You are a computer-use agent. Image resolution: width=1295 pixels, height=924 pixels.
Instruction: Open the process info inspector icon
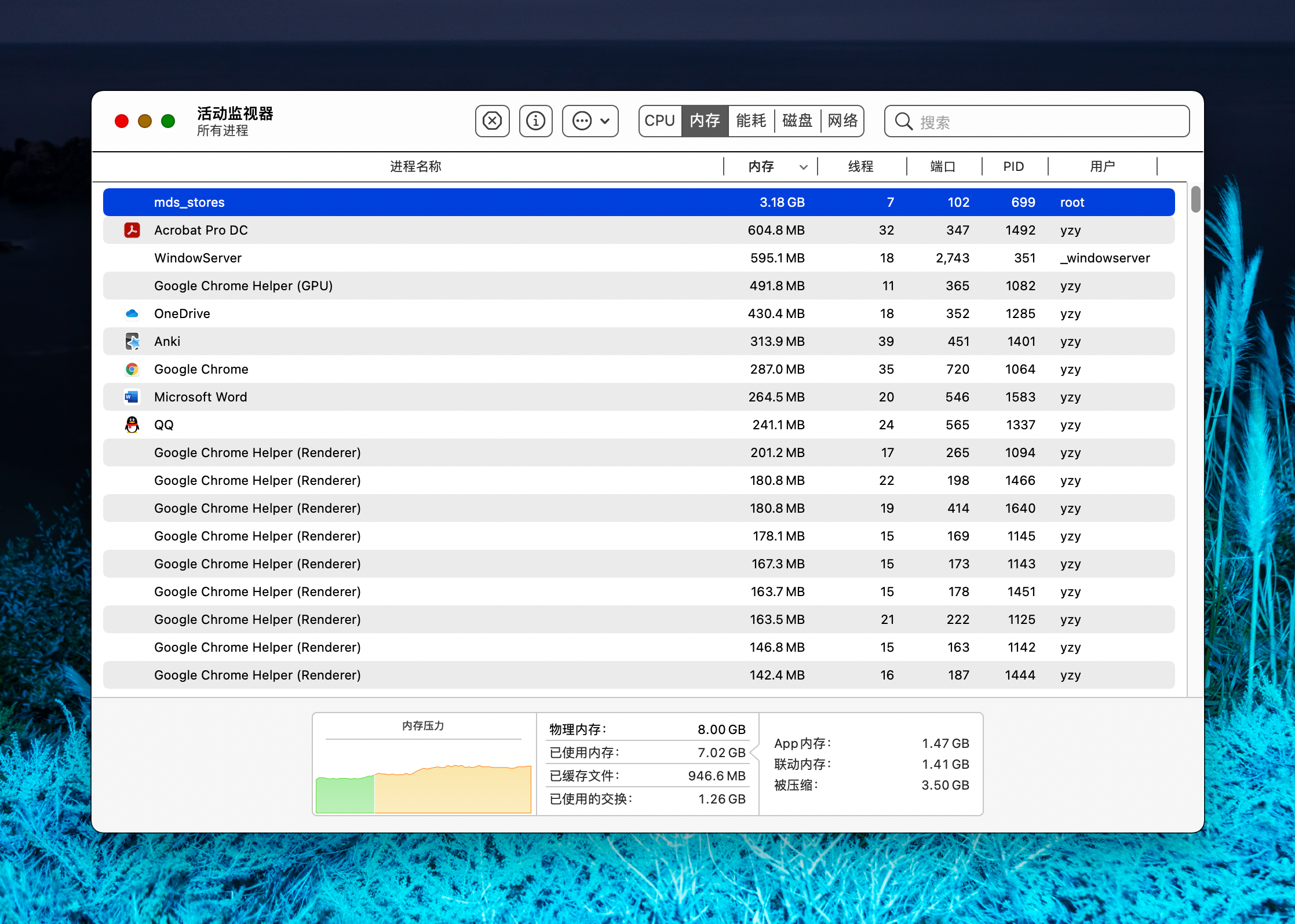point(535,121)
